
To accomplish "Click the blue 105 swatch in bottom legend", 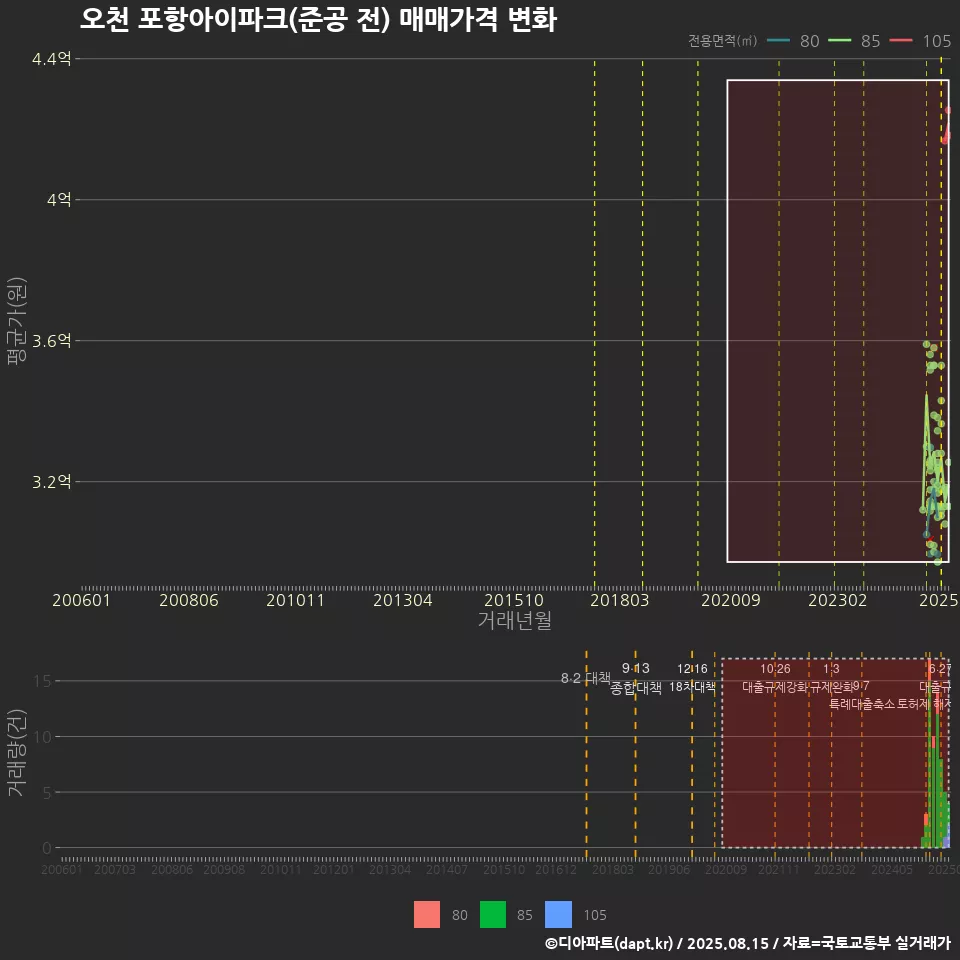I will coord(558,914).
